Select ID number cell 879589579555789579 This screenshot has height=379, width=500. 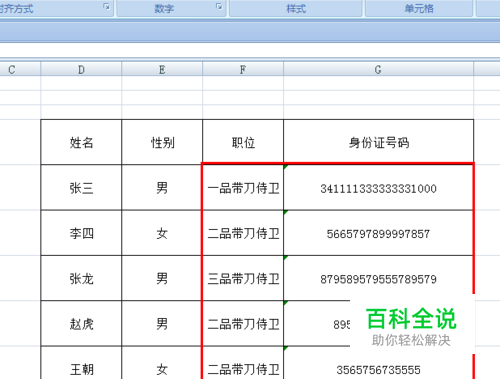378,278
